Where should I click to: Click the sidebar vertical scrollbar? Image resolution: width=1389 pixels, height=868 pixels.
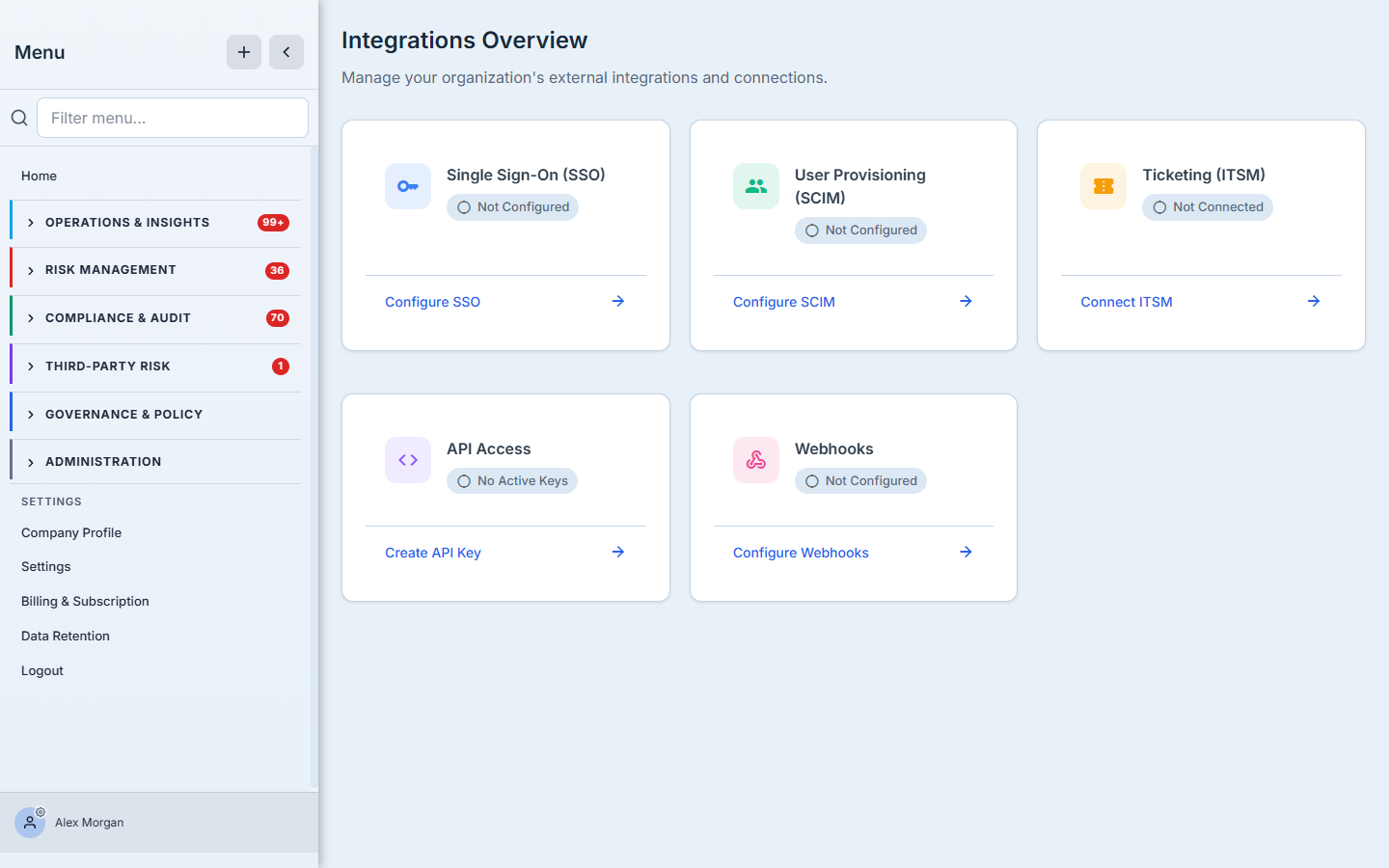point(314,469)
